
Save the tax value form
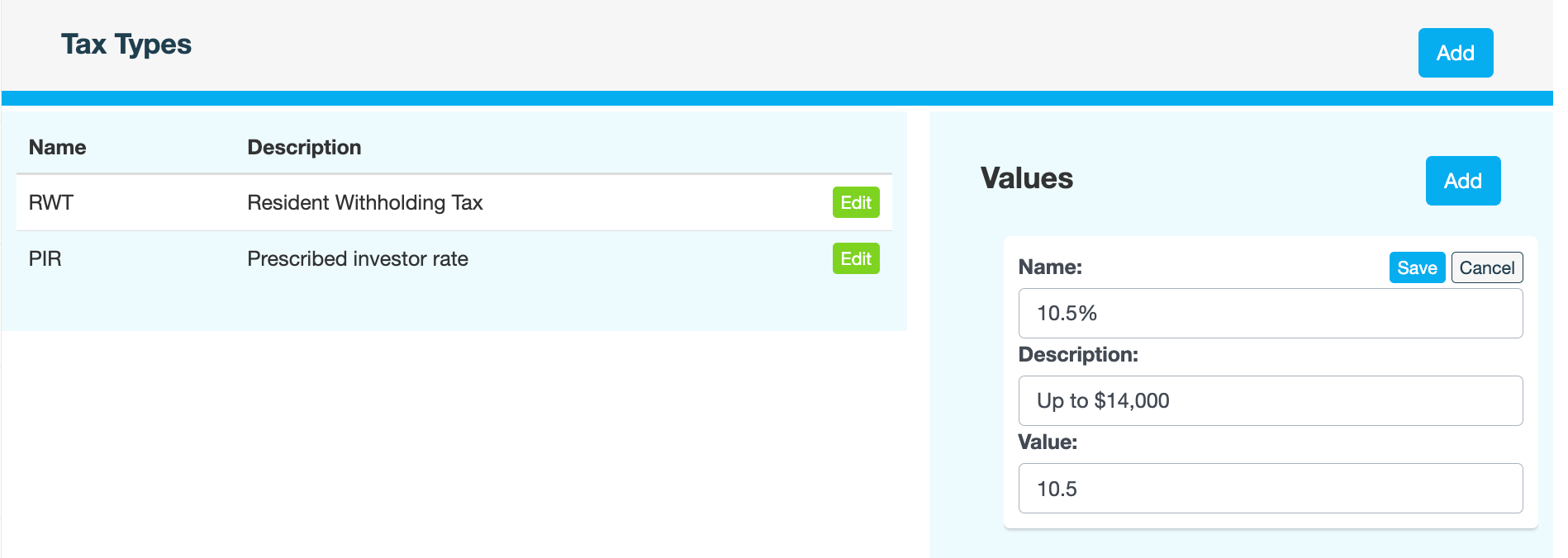coord(1416,267)
